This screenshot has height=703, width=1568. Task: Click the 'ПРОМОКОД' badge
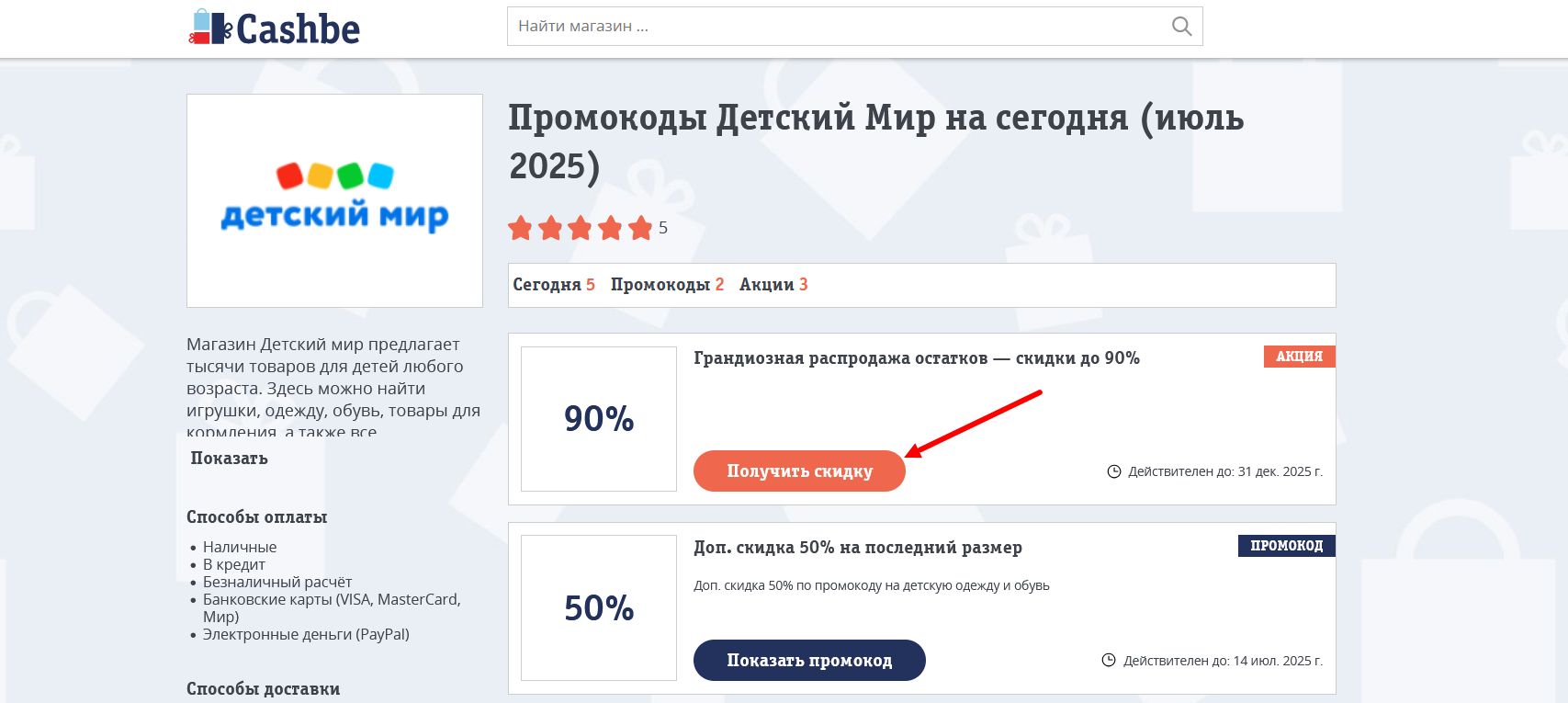tap(1287, 546)
